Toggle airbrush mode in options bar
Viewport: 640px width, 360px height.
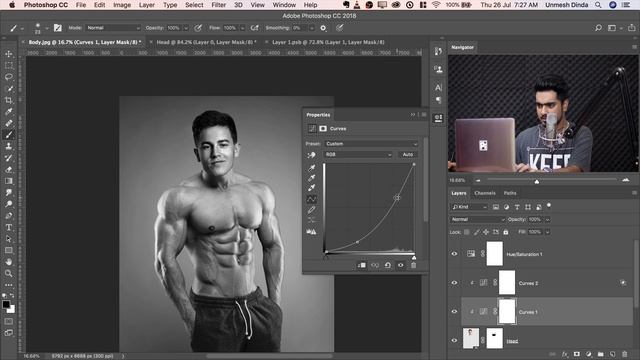[255, 28]
